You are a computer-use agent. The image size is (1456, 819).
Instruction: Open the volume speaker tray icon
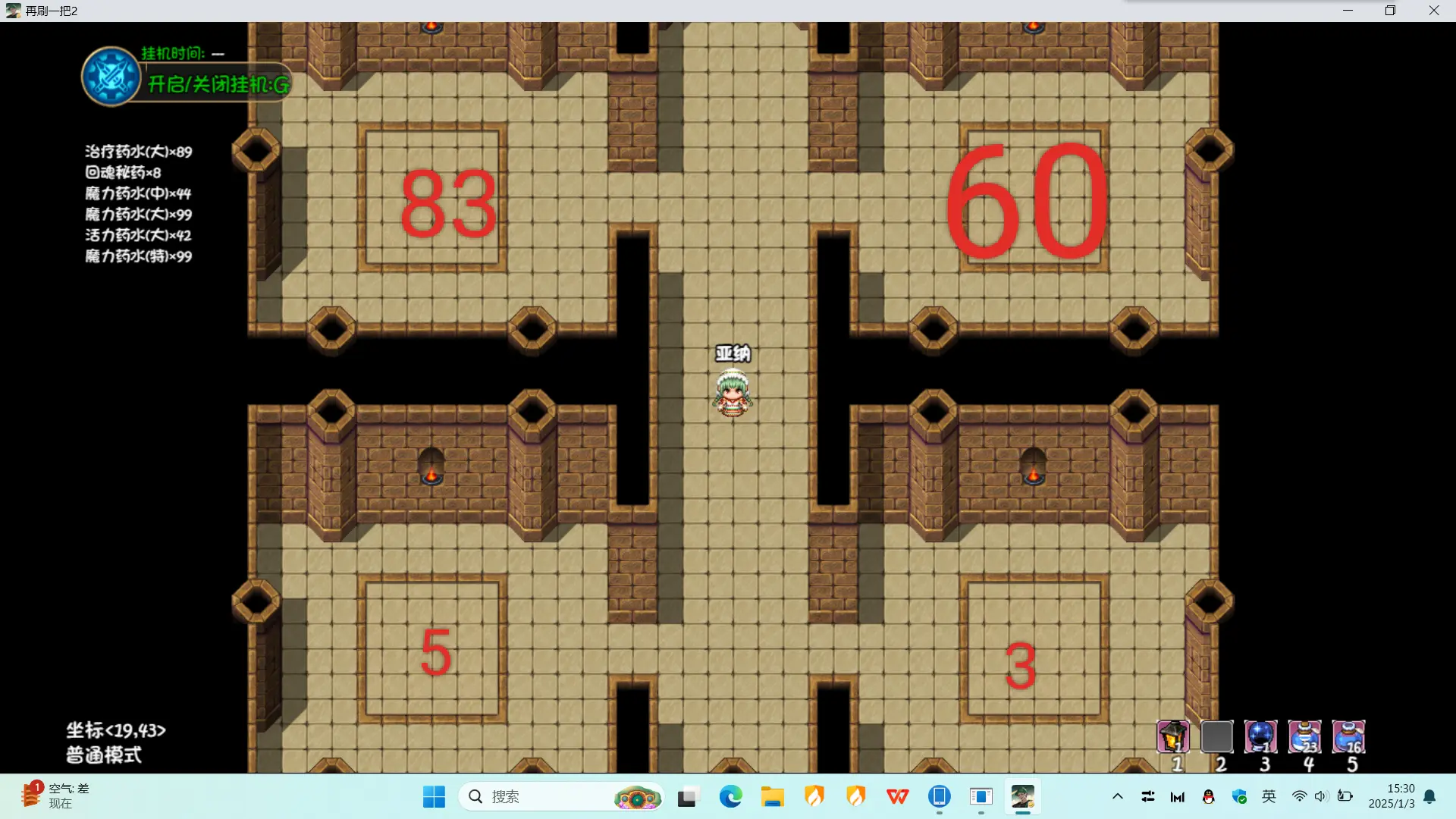tap(1321, 796)
